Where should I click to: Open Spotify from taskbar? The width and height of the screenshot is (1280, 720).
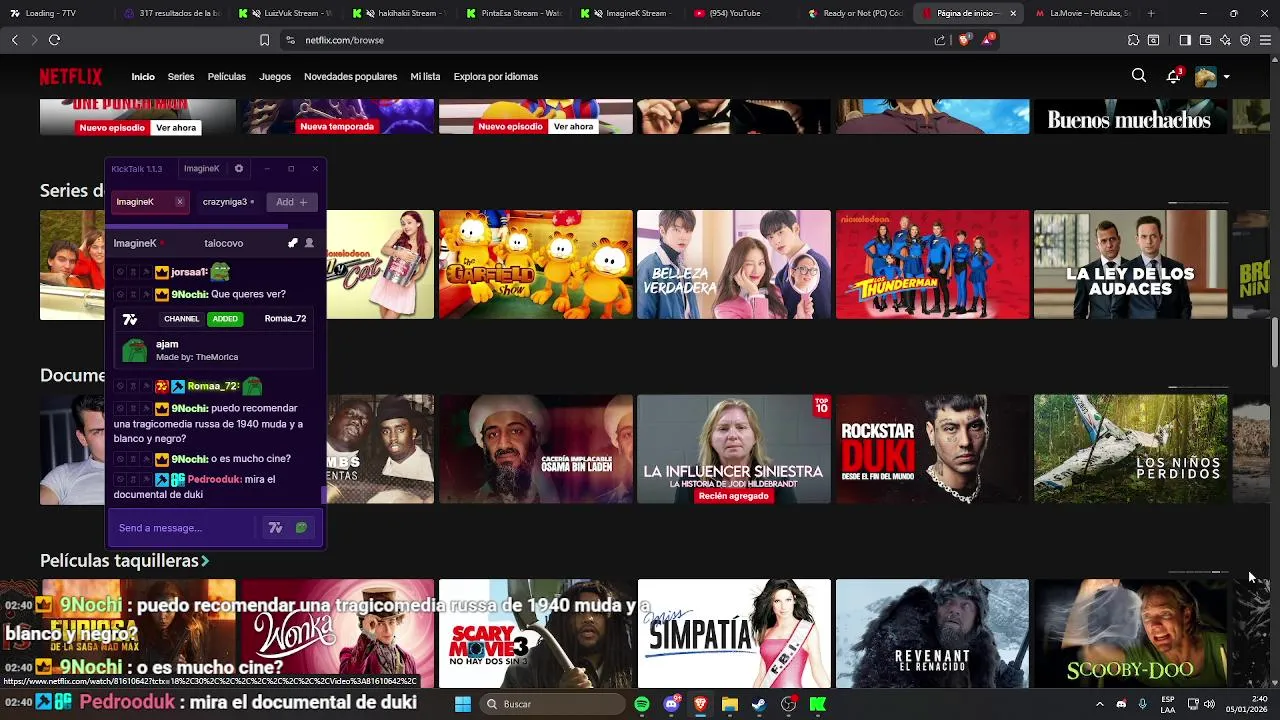tap(642, 704)
